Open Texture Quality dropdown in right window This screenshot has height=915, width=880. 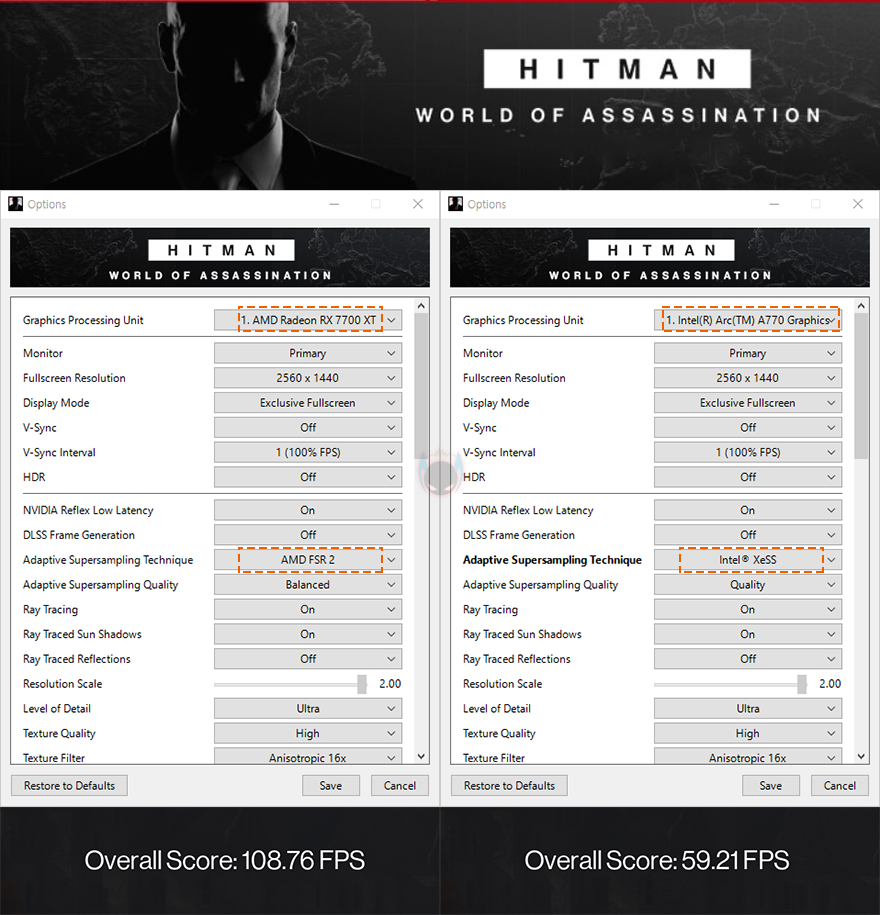point(748,734)
